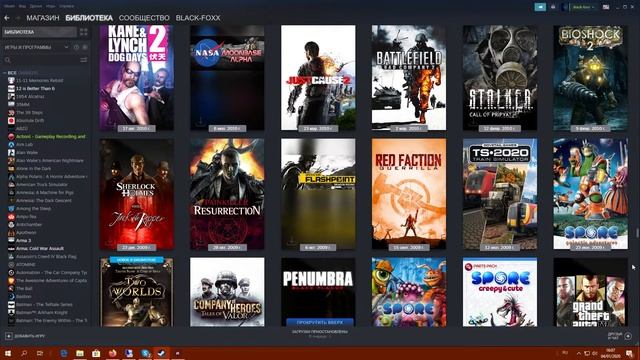Open Penumbra Black Plague cover
640x360 pixels.
coord(318,292)
